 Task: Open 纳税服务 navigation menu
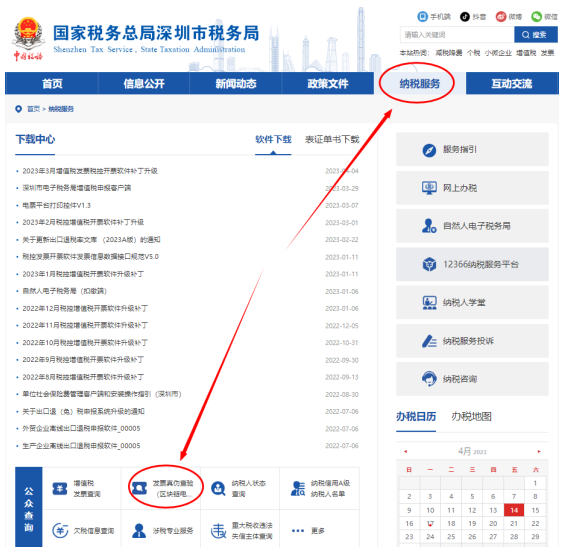420,83
